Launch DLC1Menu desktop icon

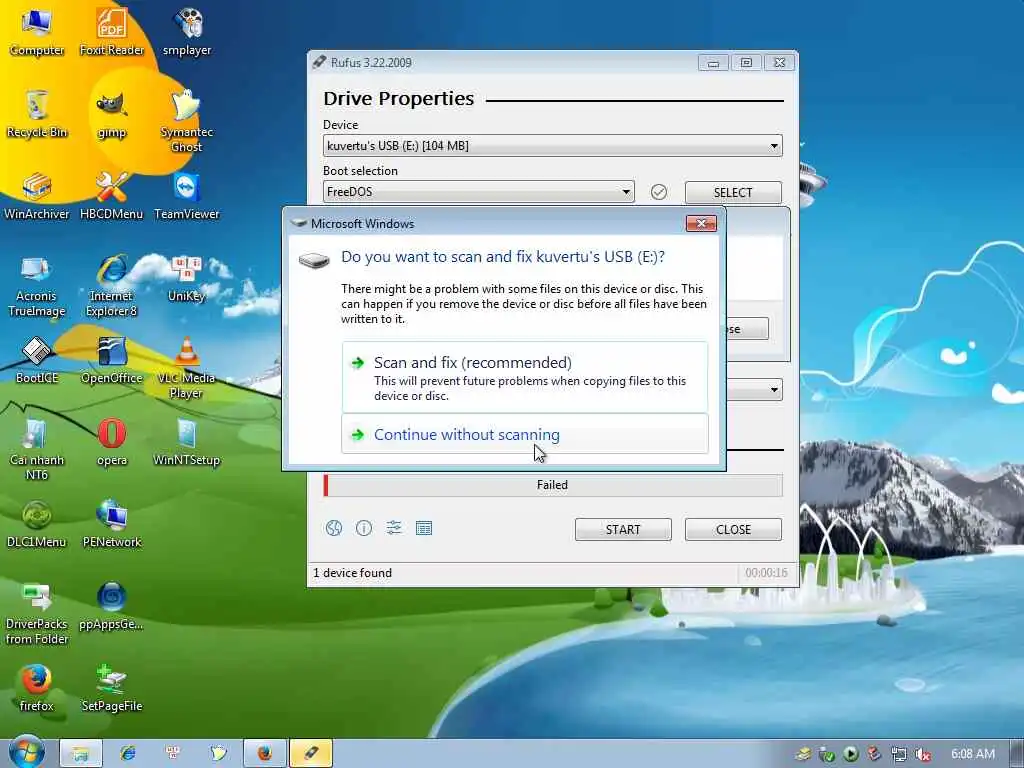(37, 524)
